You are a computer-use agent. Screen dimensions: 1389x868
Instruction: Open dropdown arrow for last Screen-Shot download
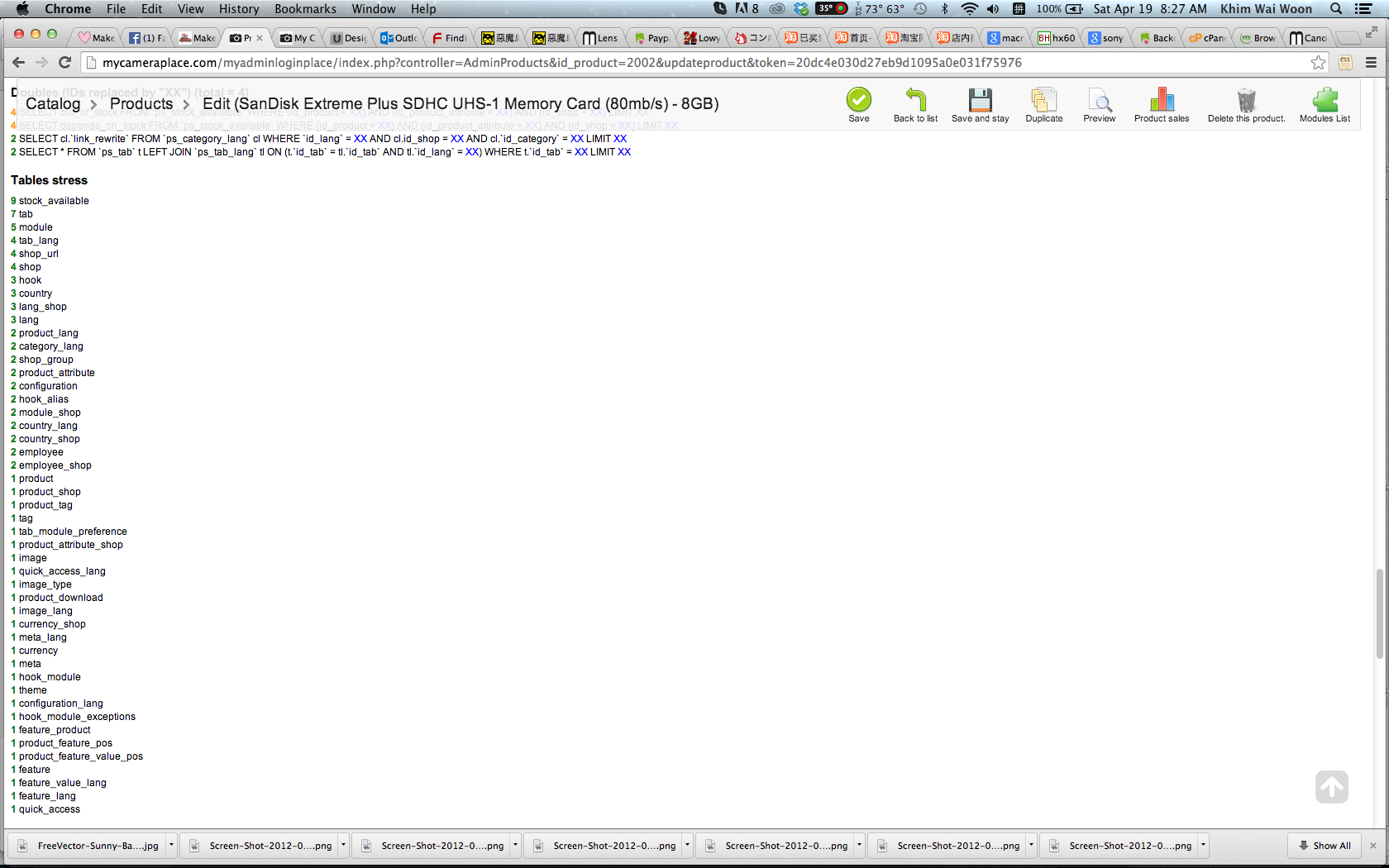coord(1203,846)
